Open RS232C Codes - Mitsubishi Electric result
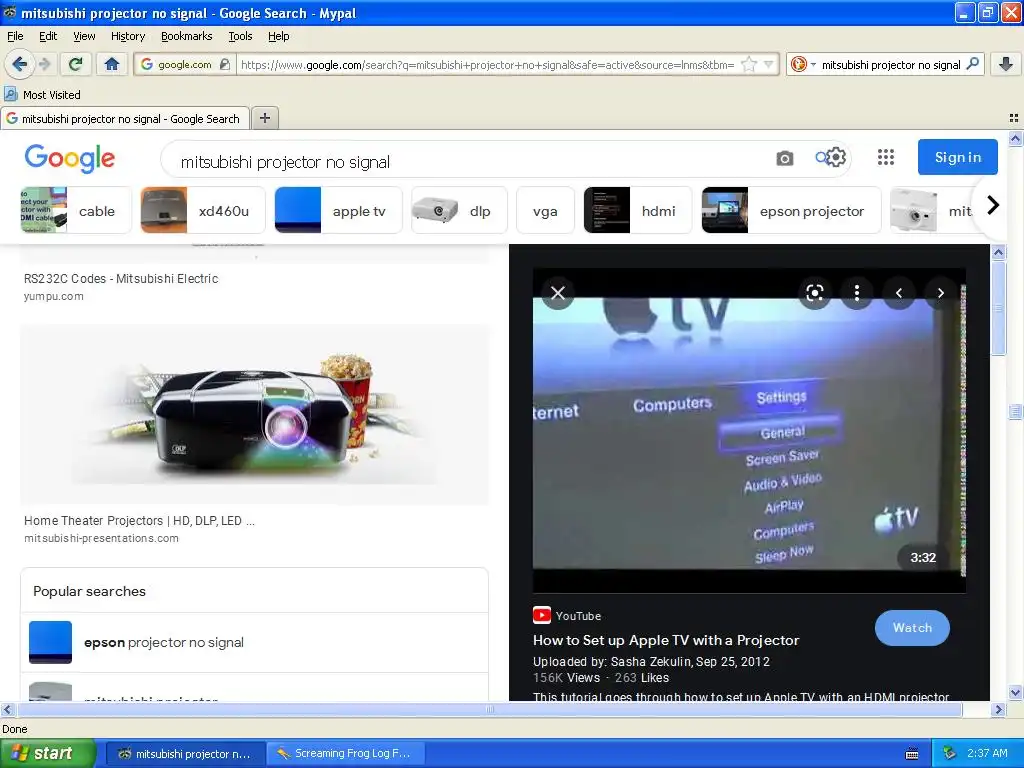The height and width of the screenshot is (768, 1024). [x=121, y=278]
